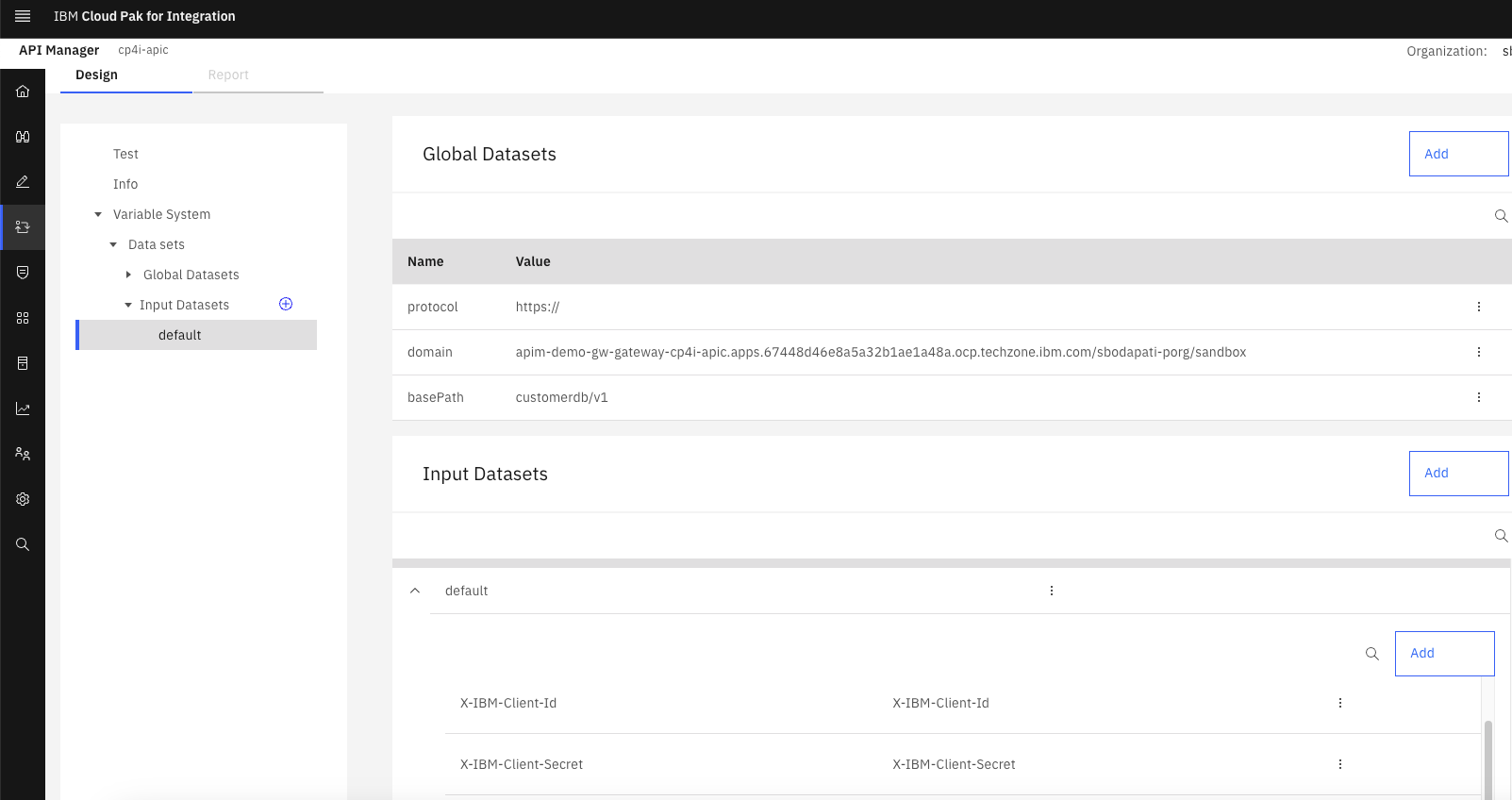Click the sidebar search magnifier icon
The width and height of the screenshot is (1512, 800).
tap(23, 544)
